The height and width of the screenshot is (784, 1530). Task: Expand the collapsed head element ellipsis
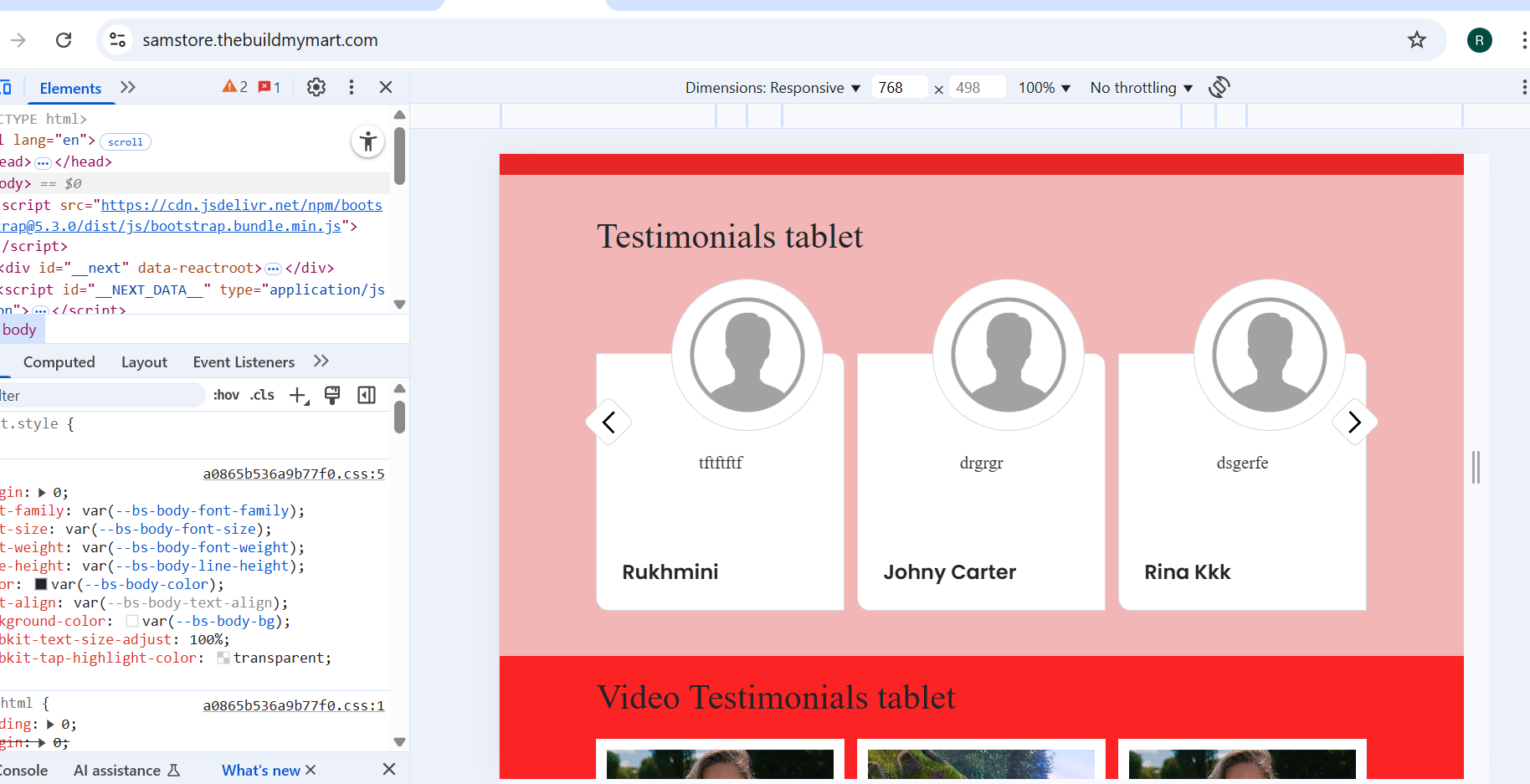pyautogui.click(x=43, y=162)
